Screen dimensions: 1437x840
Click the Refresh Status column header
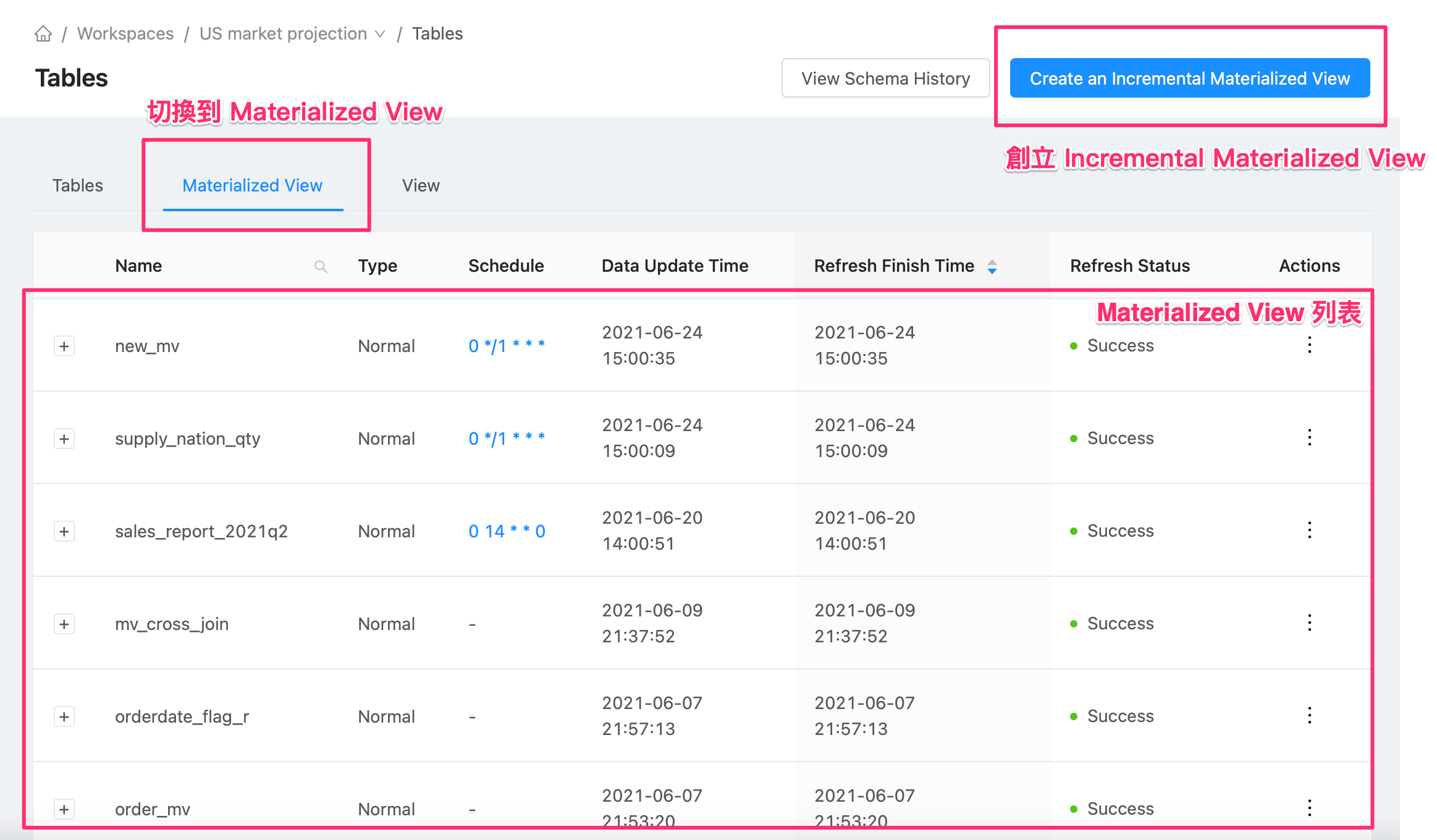click(x=1130, y=266)
